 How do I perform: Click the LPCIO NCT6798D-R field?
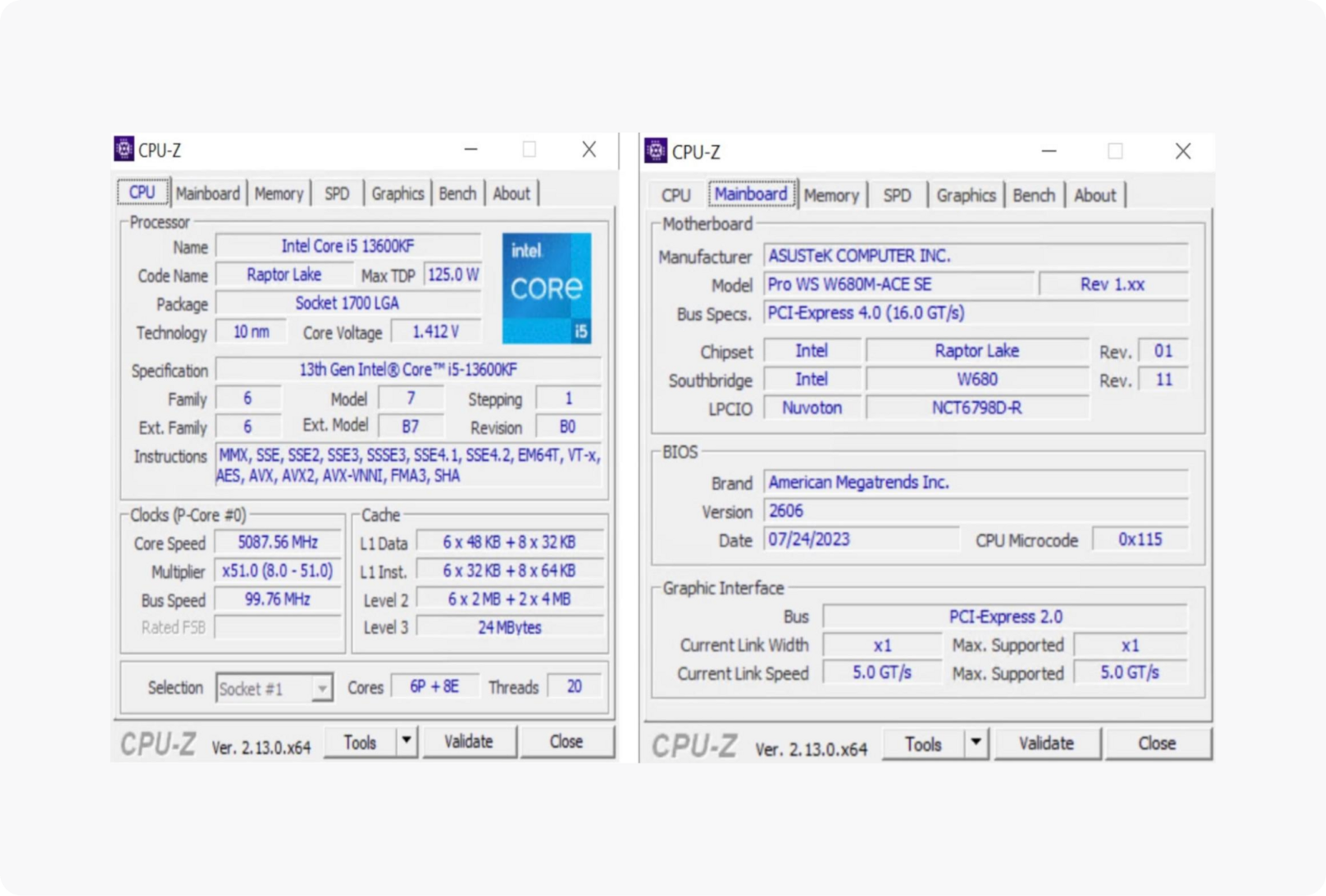(x=977, y=408)
